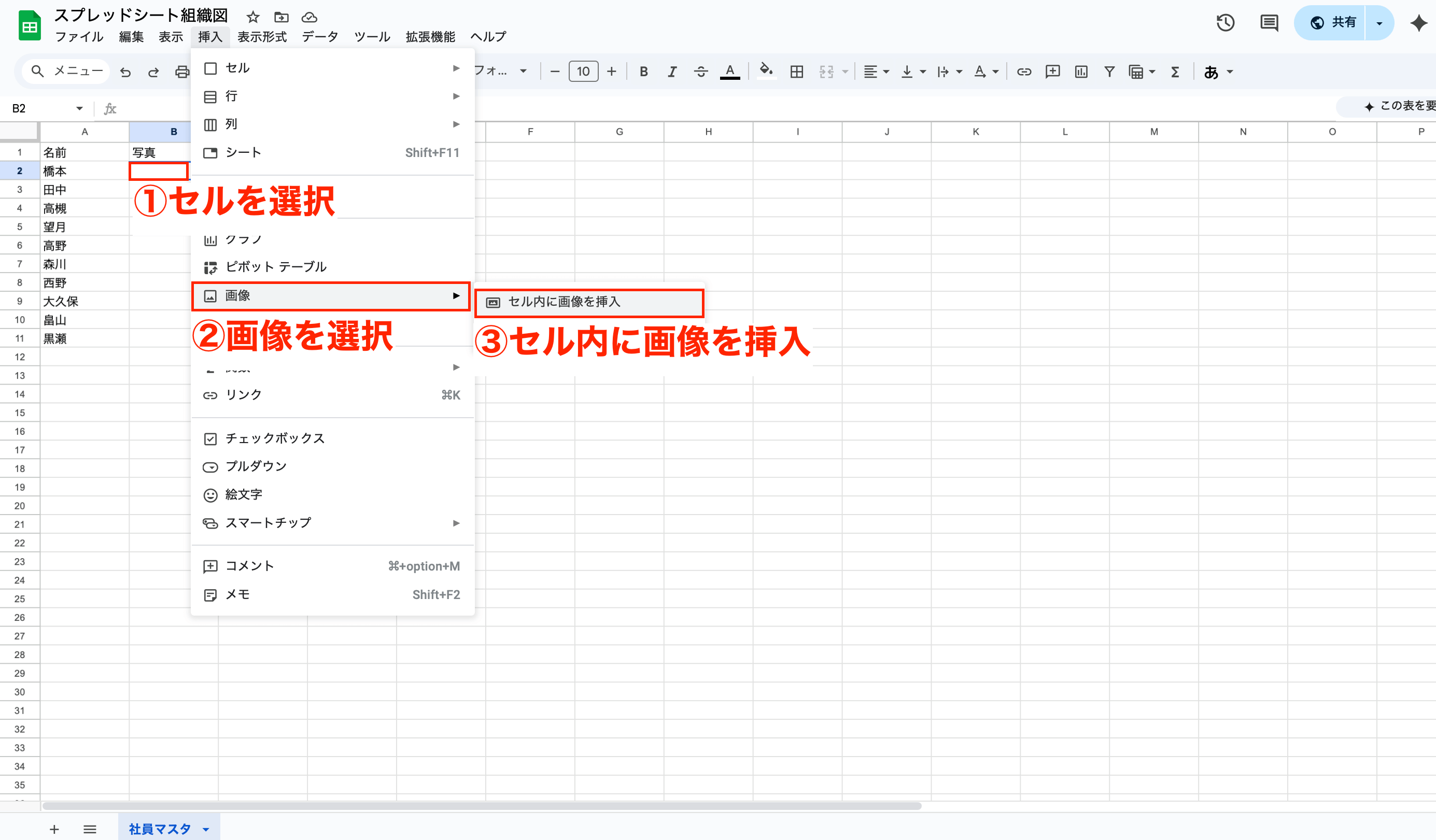Toggle bold formatting in the toolbar

click(x=643, y=71)
